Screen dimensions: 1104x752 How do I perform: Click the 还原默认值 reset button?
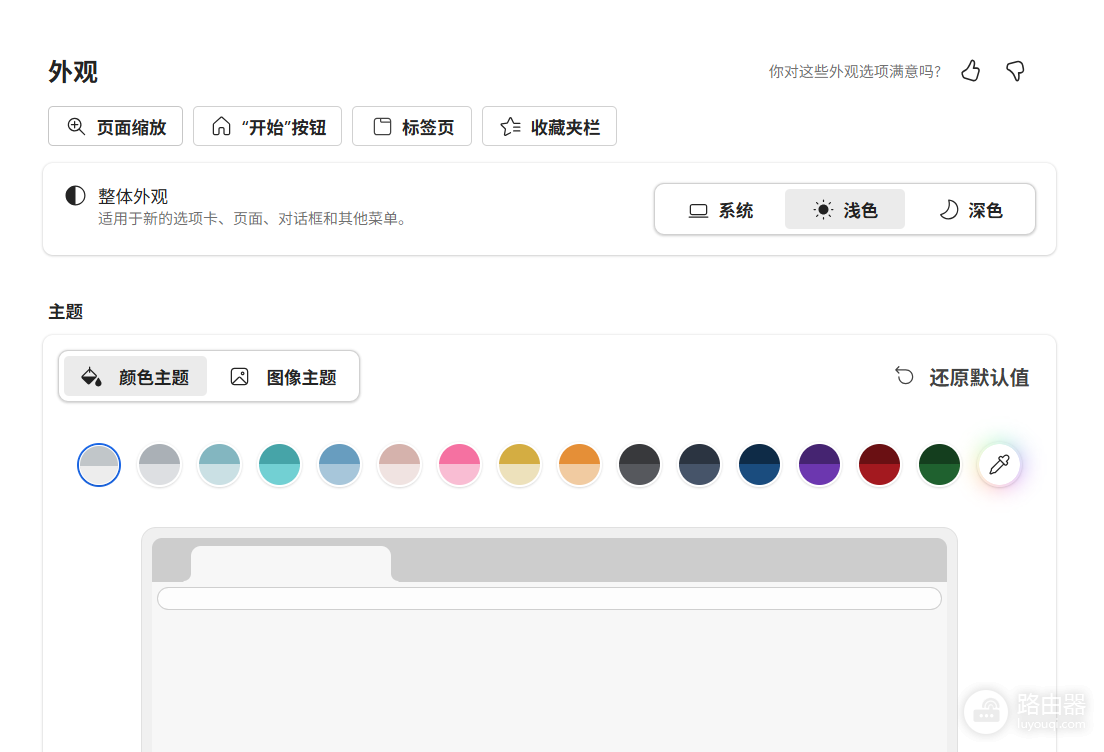[962, 377]
